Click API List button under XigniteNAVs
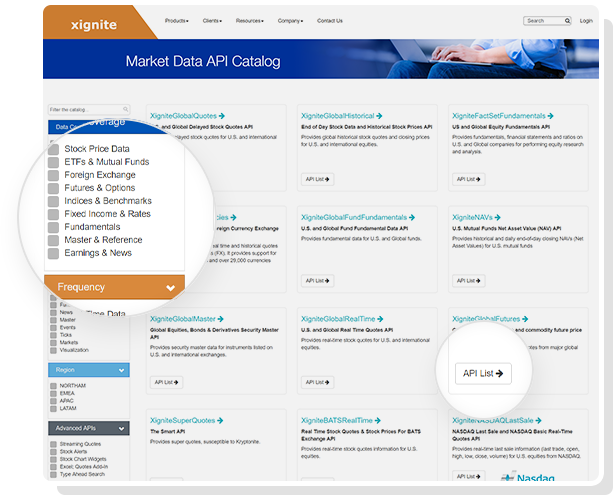Viewport: 613px width, 495px height. (468, 281)
